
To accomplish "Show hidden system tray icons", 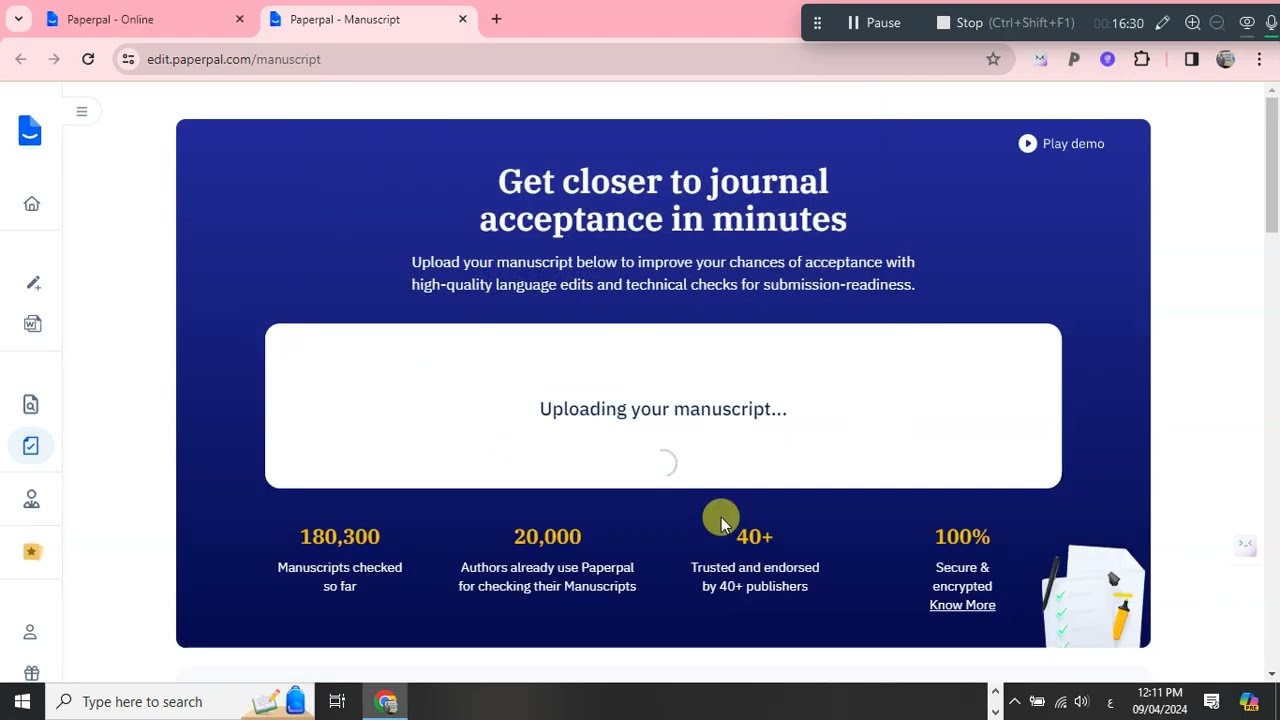I will pyautogui.click(x=1014, y=701).
